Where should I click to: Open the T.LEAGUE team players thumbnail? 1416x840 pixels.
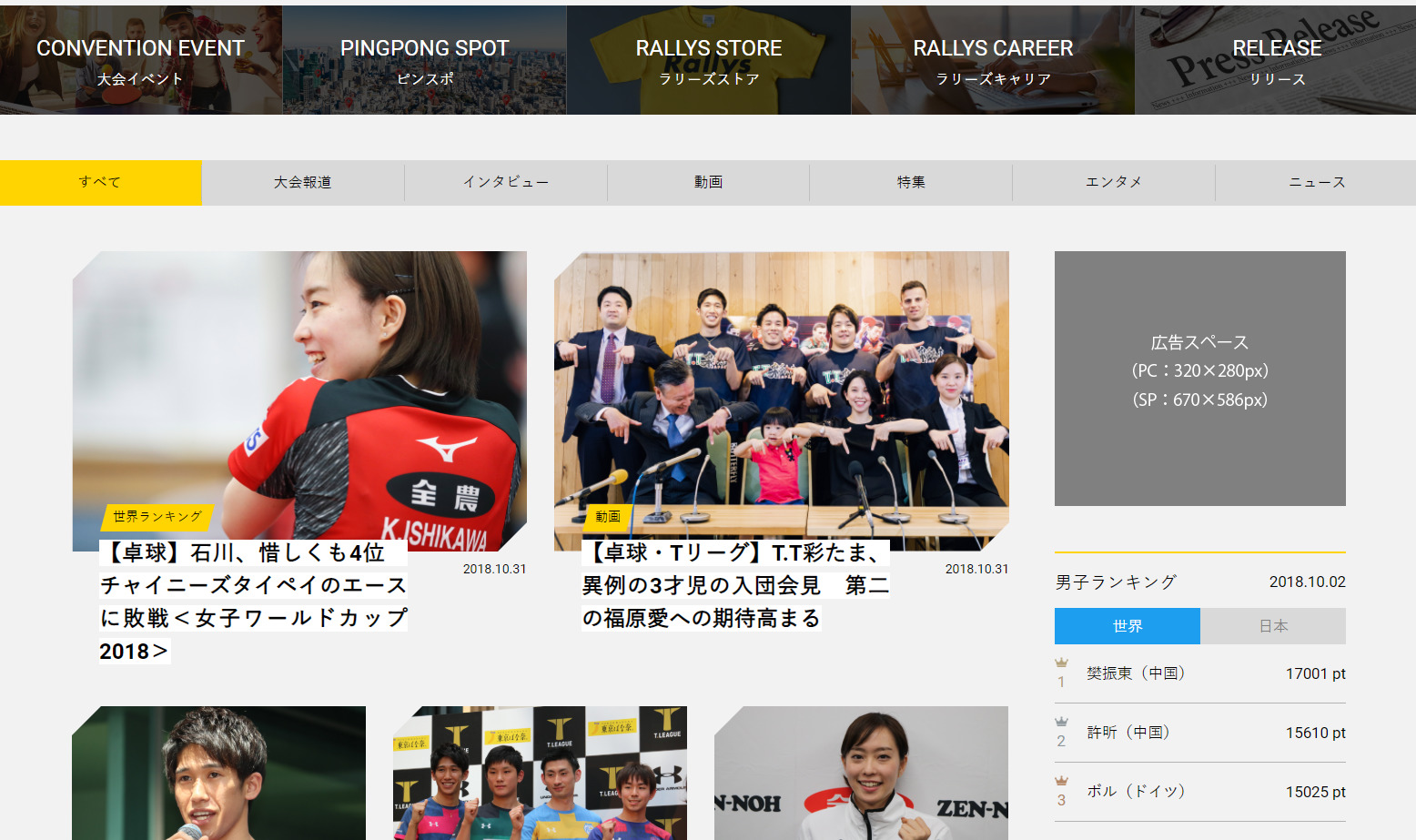coord(540,773)
